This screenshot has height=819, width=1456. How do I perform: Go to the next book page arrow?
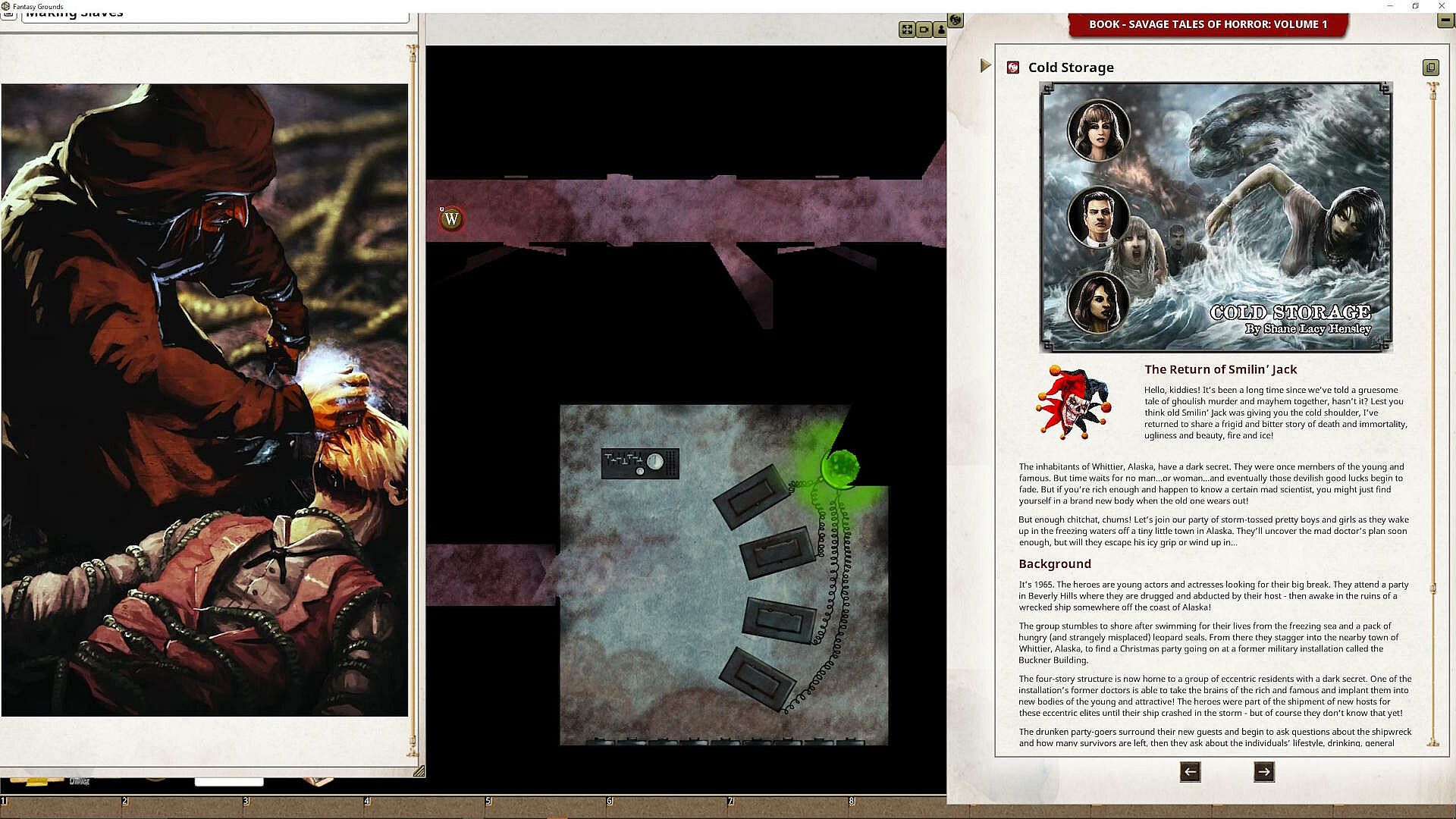(x=1263, y=772)
